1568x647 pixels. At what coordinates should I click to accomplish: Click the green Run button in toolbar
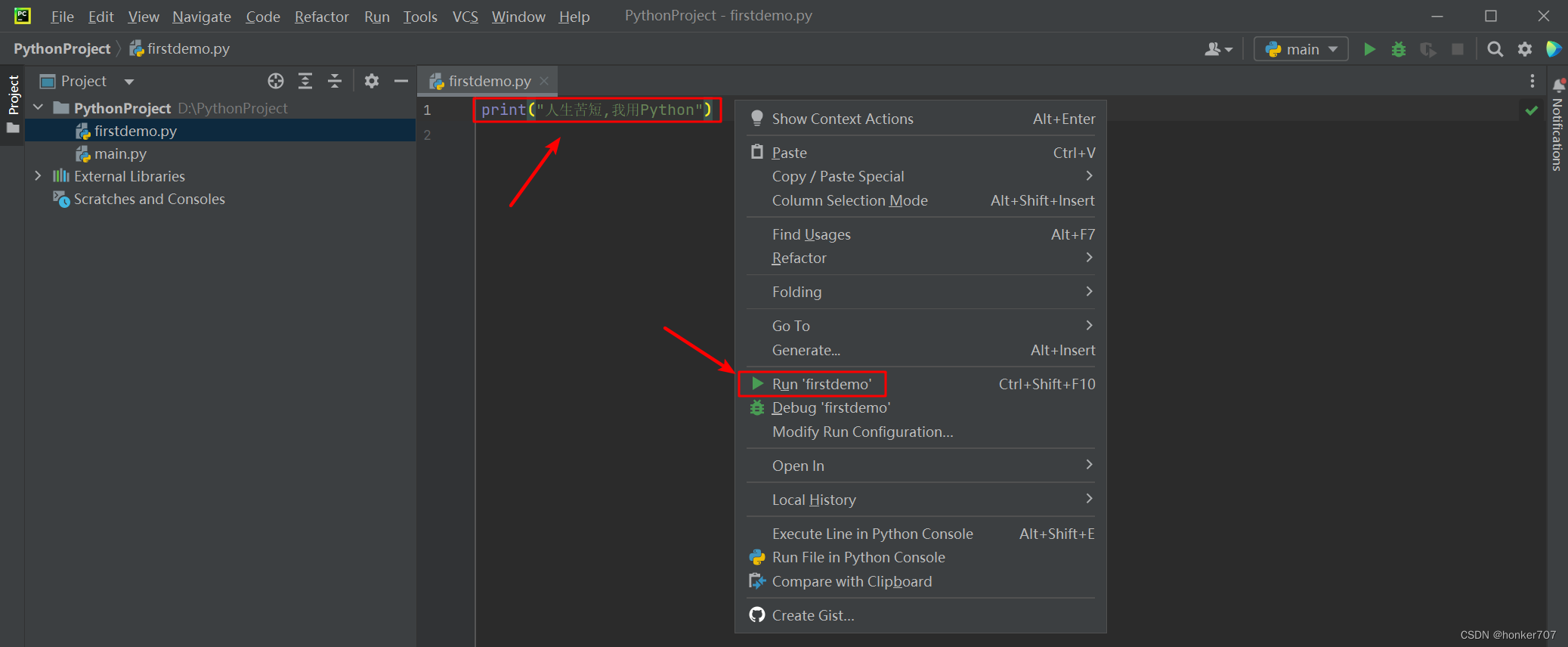(x=1369, y=49)
